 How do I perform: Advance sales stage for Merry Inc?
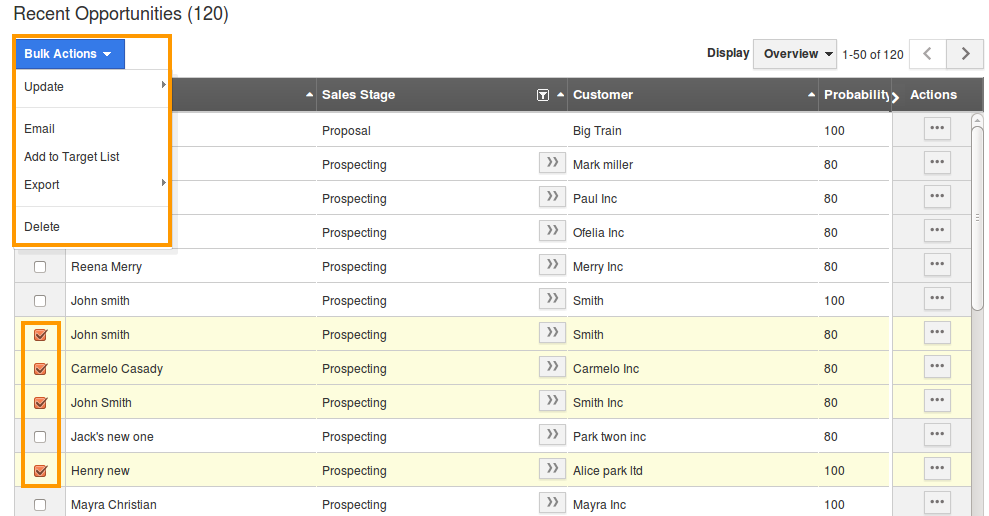pos(552,265)
